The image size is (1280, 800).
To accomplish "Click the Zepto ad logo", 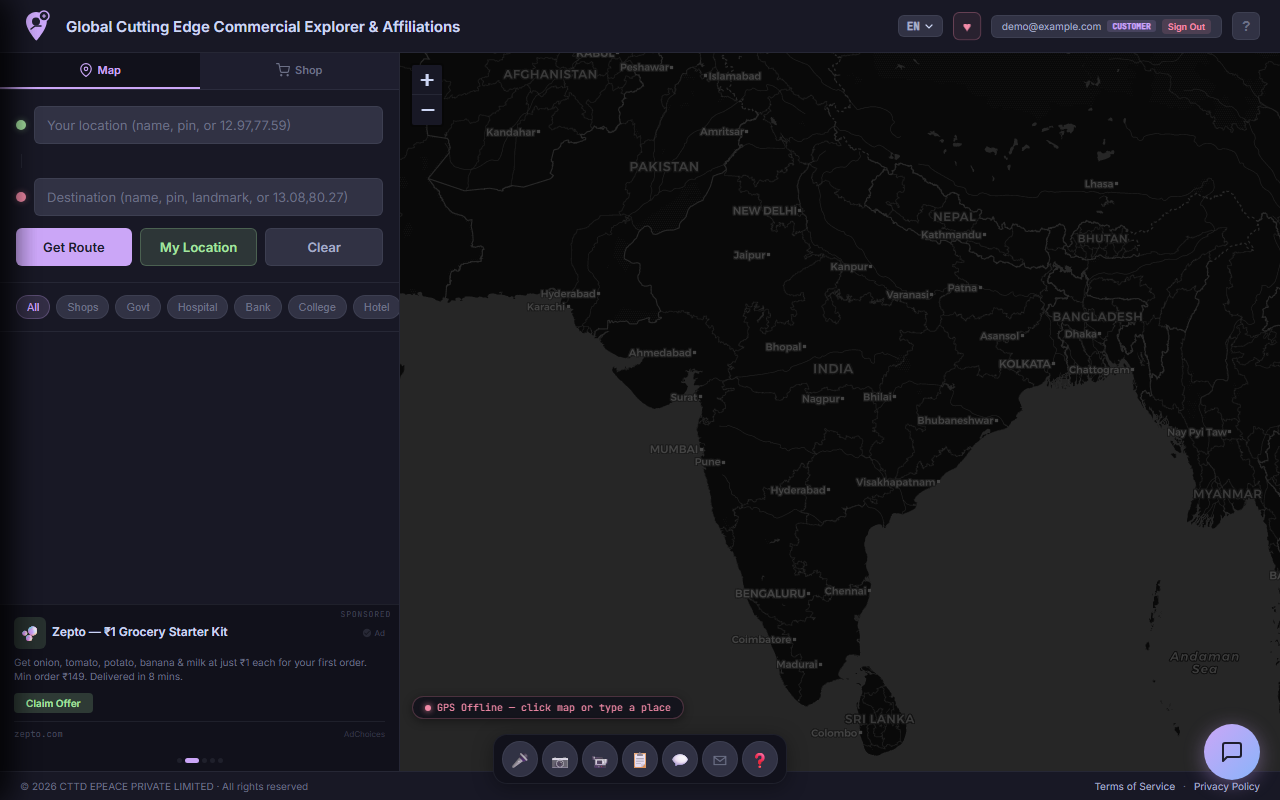I will click(30, 633).
